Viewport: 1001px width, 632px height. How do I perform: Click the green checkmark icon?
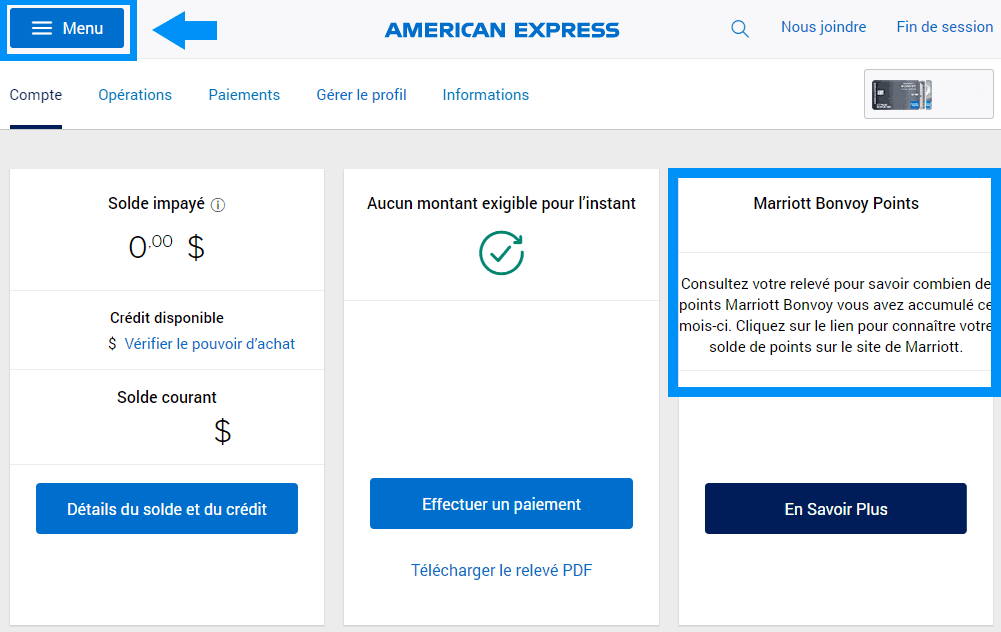pos(501,254)
